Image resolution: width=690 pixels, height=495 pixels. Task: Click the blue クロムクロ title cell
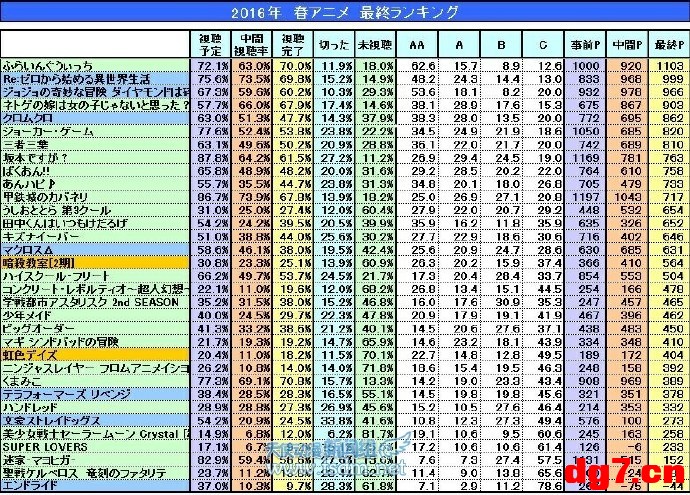[x=95, y=118]
